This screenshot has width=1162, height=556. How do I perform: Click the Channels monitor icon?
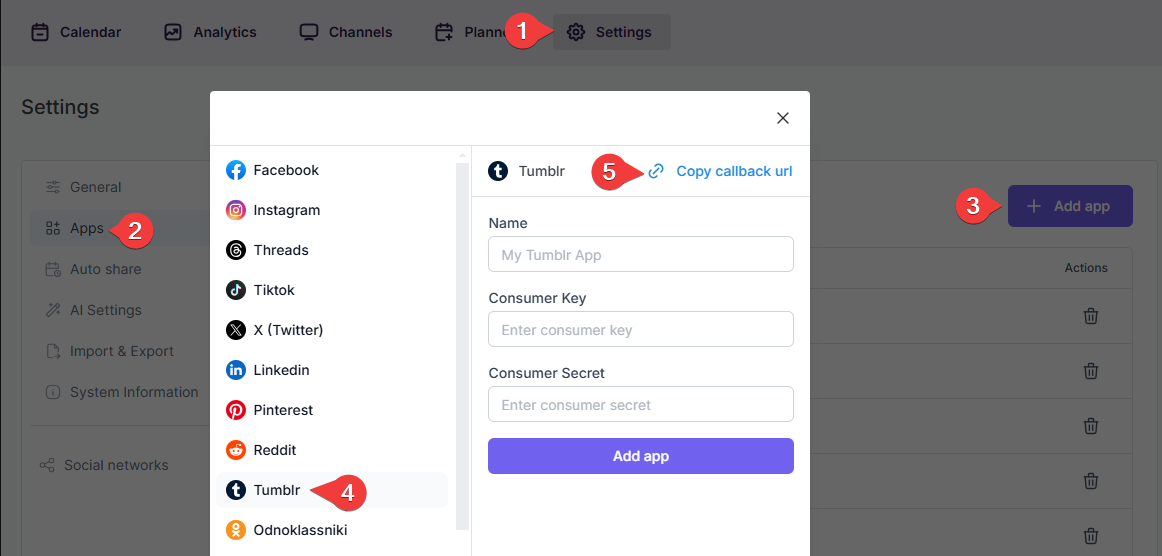(x=308, y=33)
